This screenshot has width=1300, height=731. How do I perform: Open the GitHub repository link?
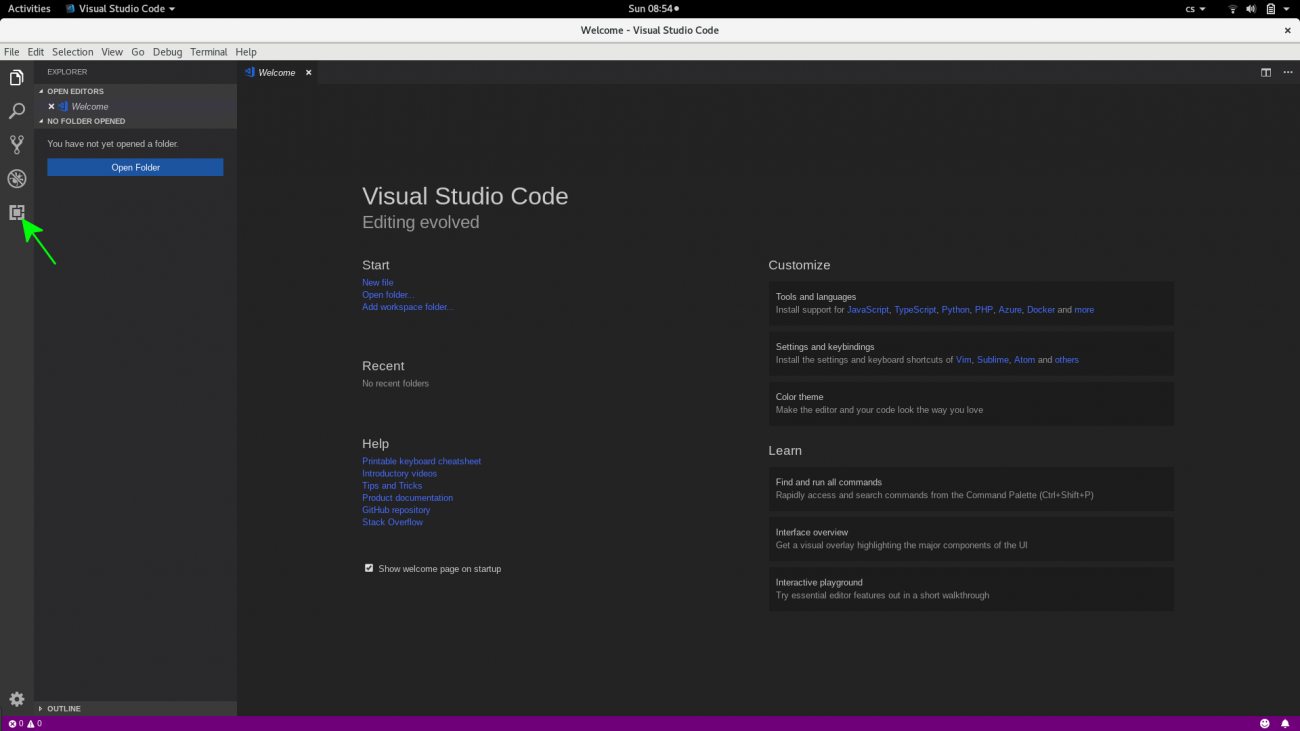tap(396, 510)
